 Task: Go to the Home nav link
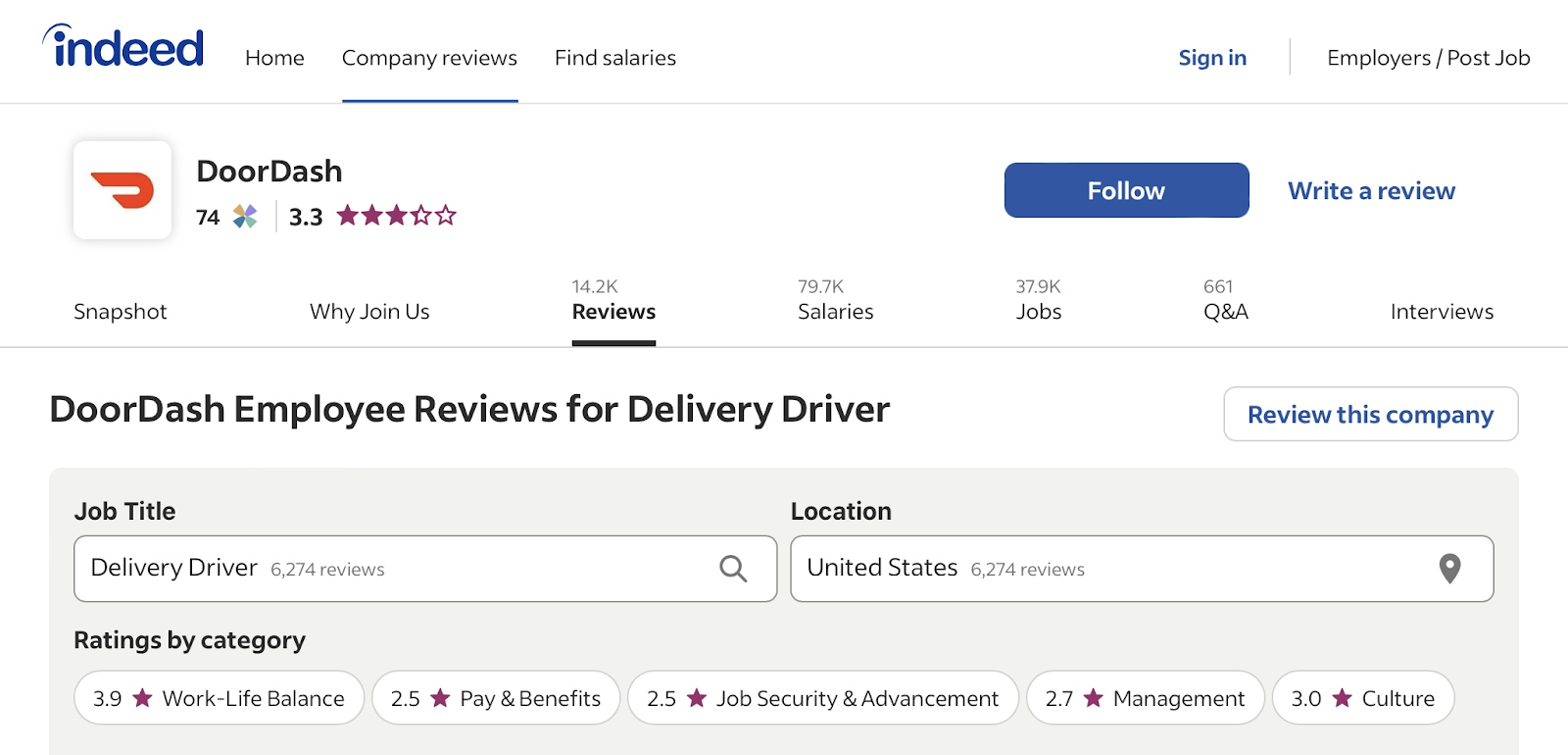click(x=274, y=58)
